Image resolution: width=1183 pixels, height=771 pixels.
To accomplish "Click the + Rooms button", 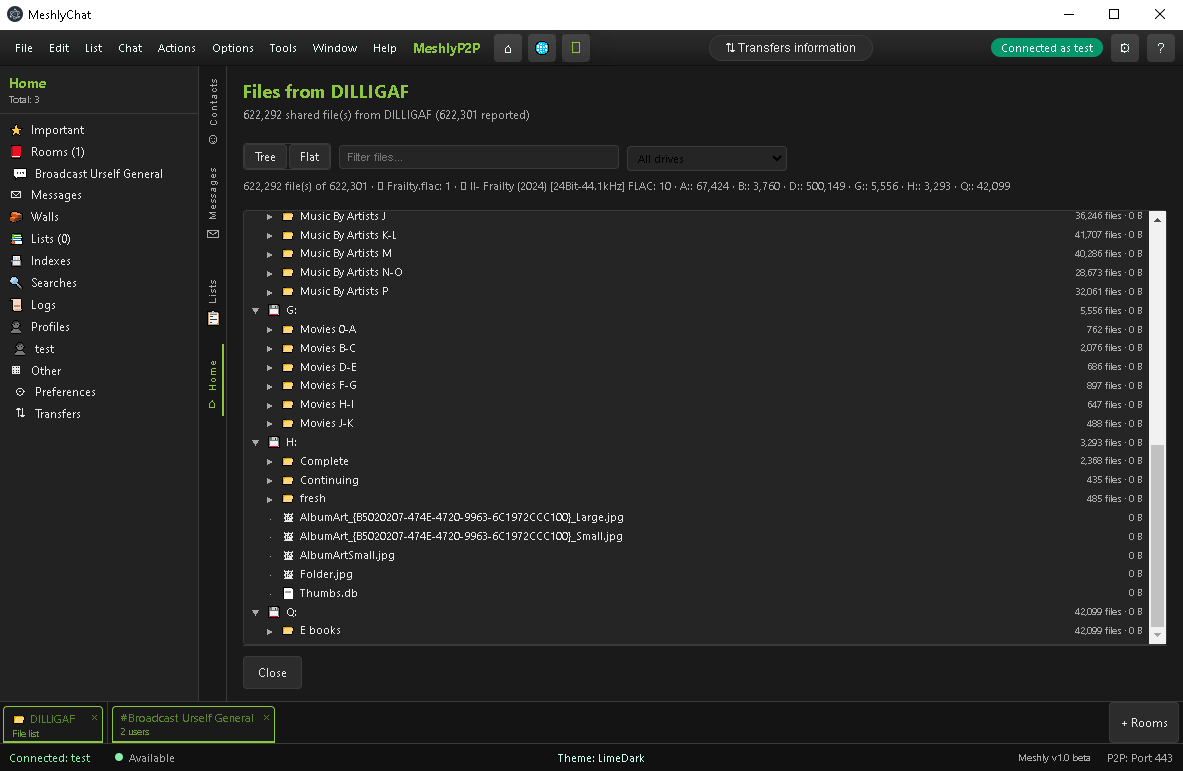I will click(1144, 723).
